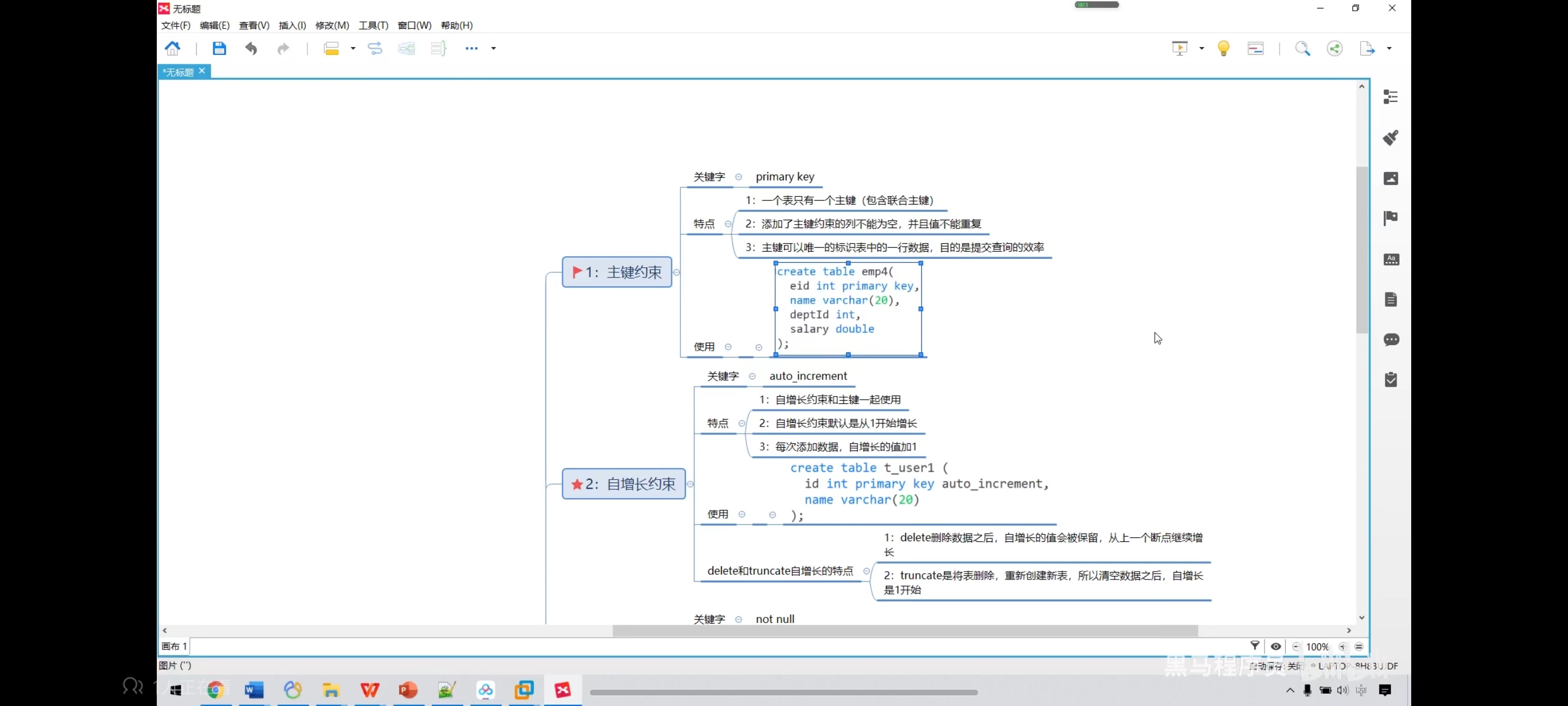The image size is (1568, 706).
Task: Redo the undone action
Action: [x=283, y=48]
